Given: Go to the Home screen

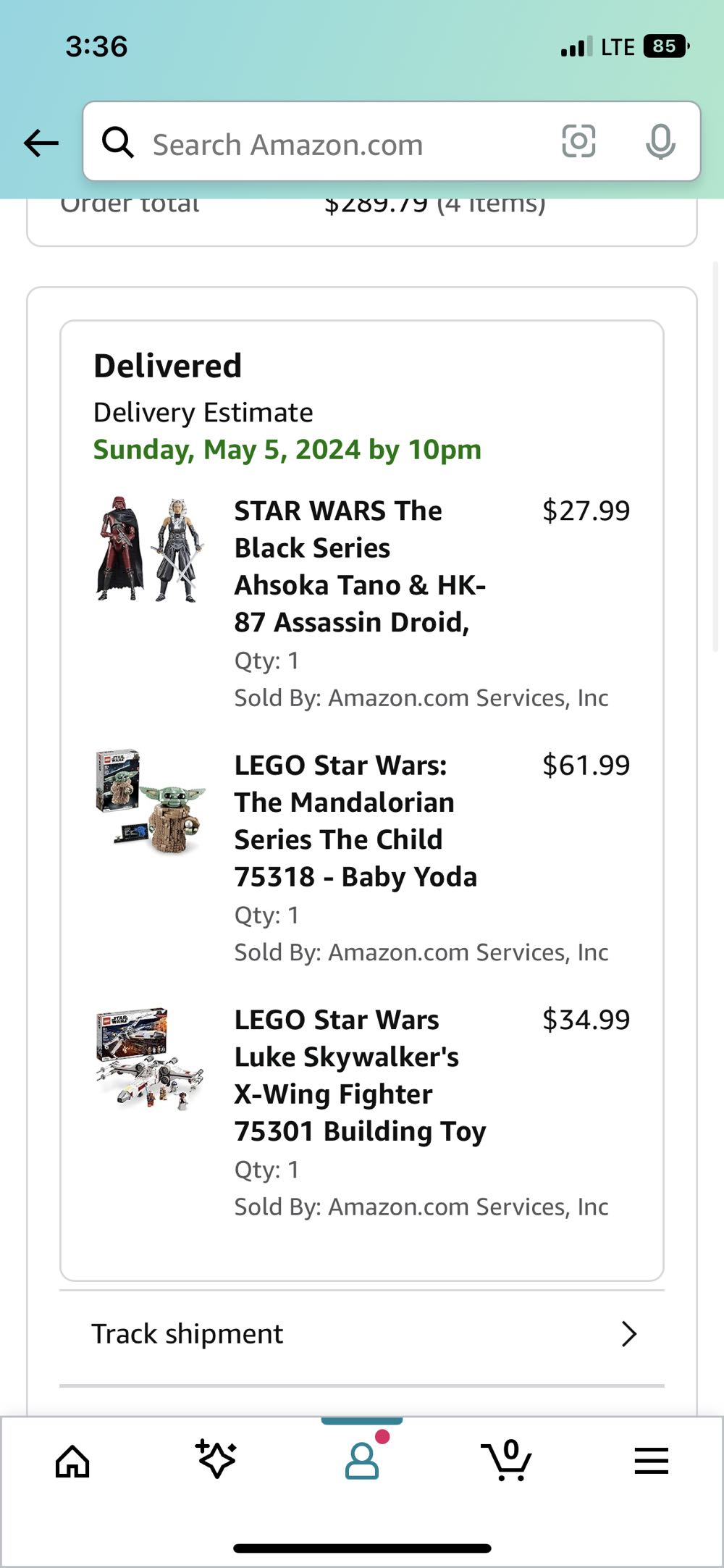Looking at the screenshot, I should coord(71,1461).
